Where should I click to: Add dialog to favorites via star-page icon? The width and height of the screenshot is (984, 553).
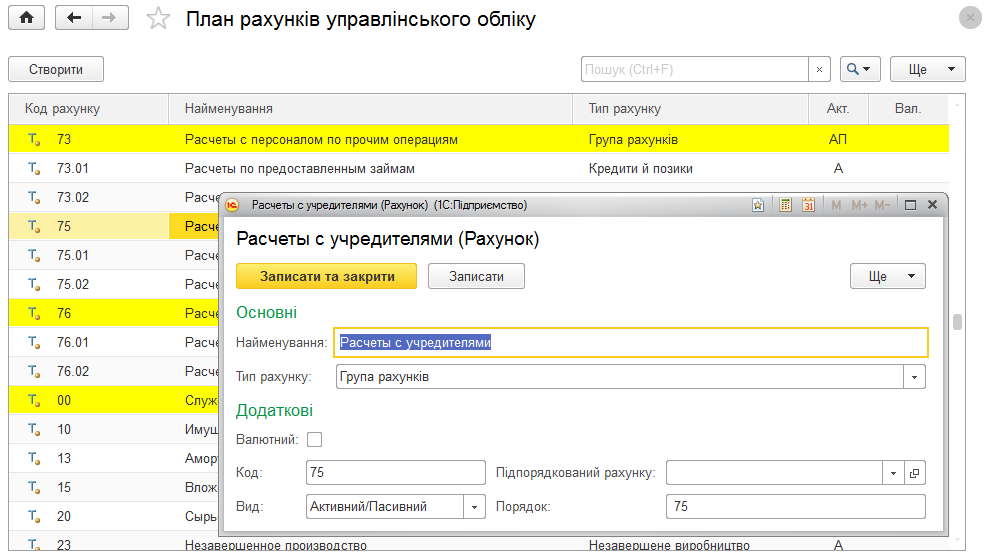coord(758,205)
